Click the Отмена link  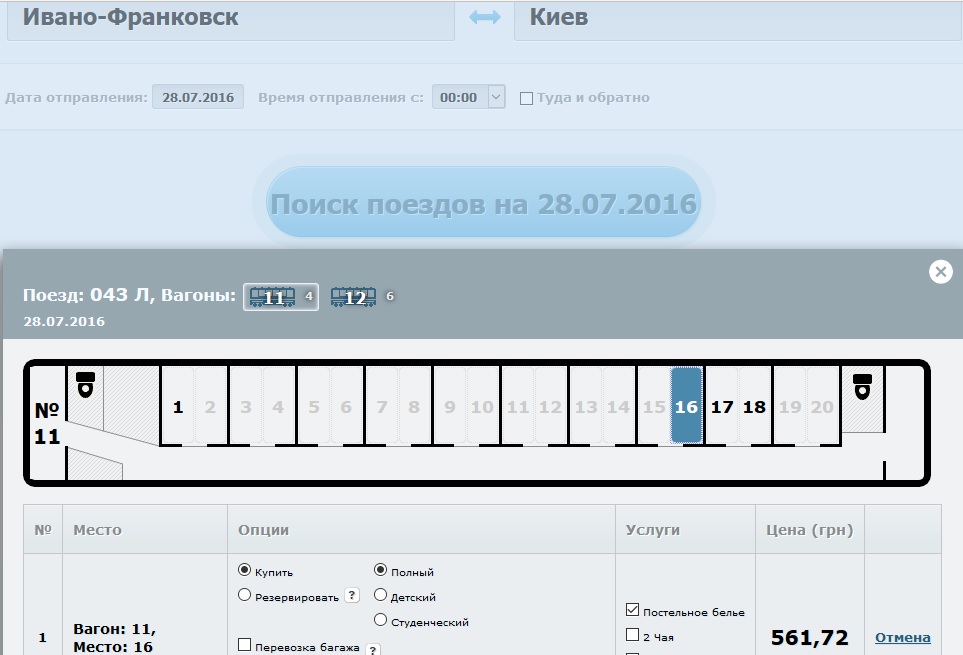click(902, 637)
